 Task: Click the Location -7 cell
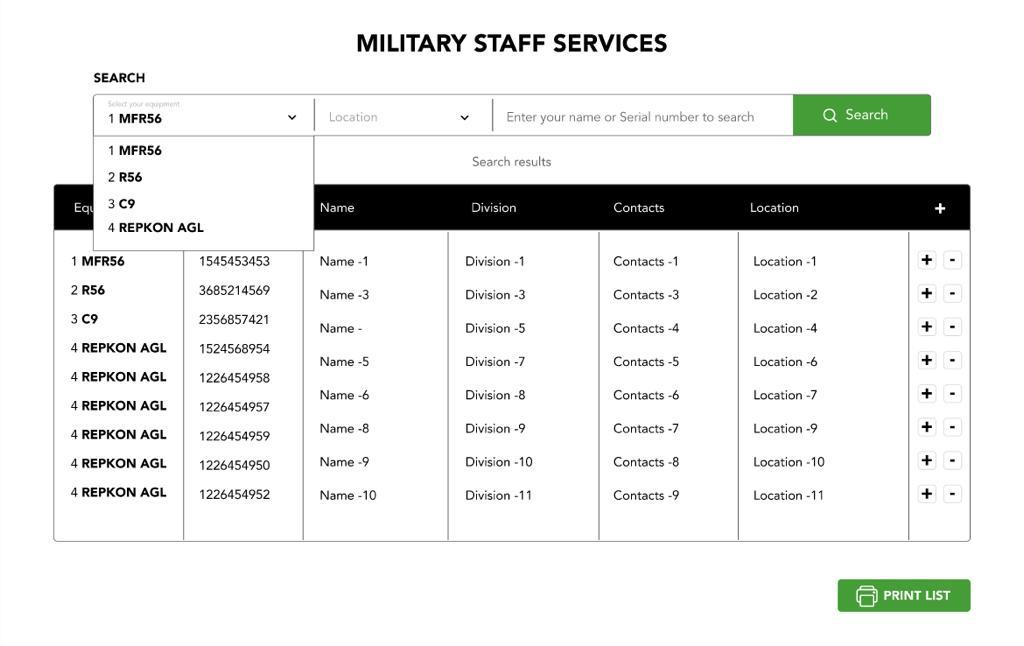click(x=785, y=395)
